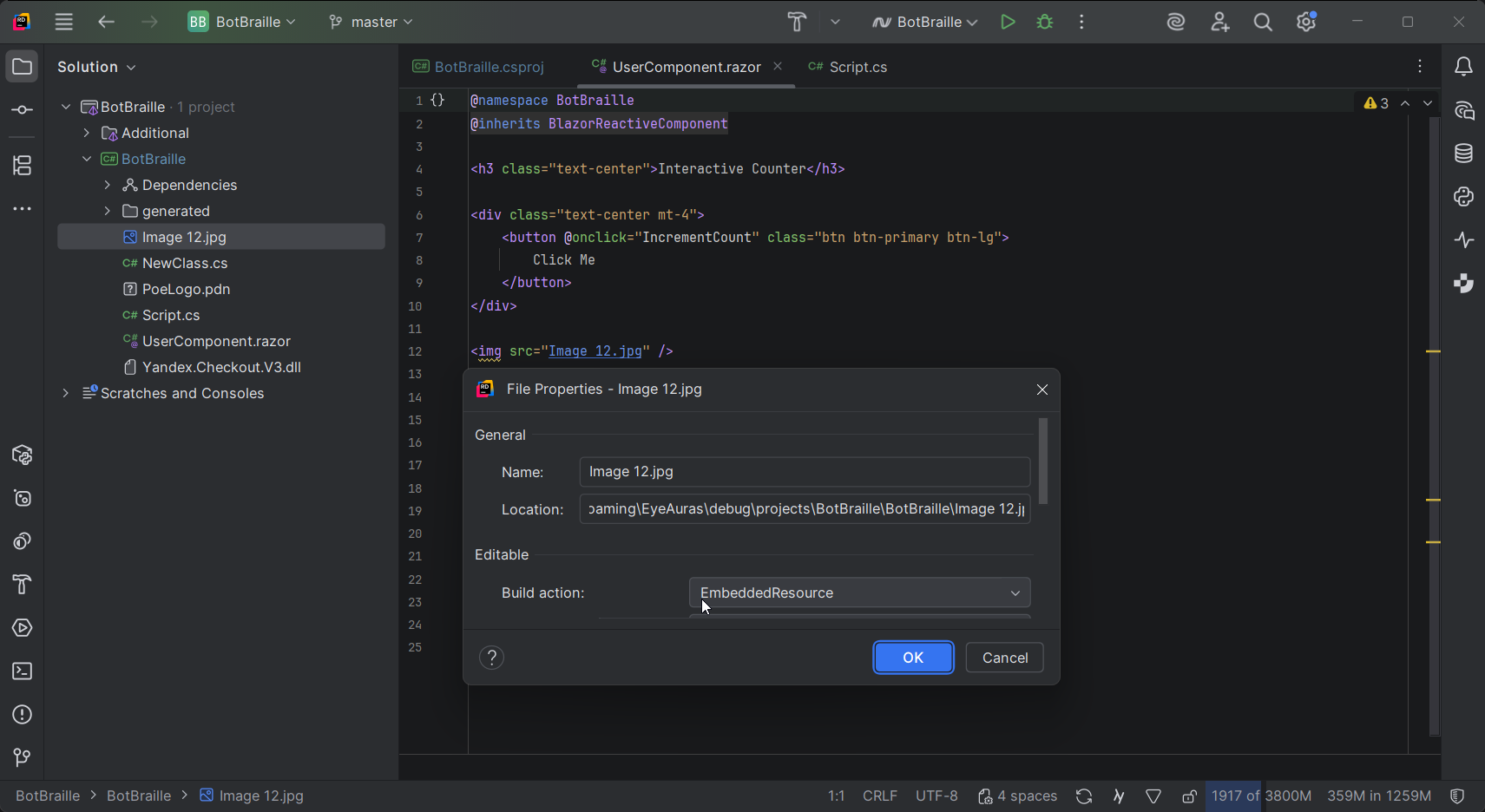1485x812 pixels.
Task: Open the notifications bell panel
Action: 1464,67
